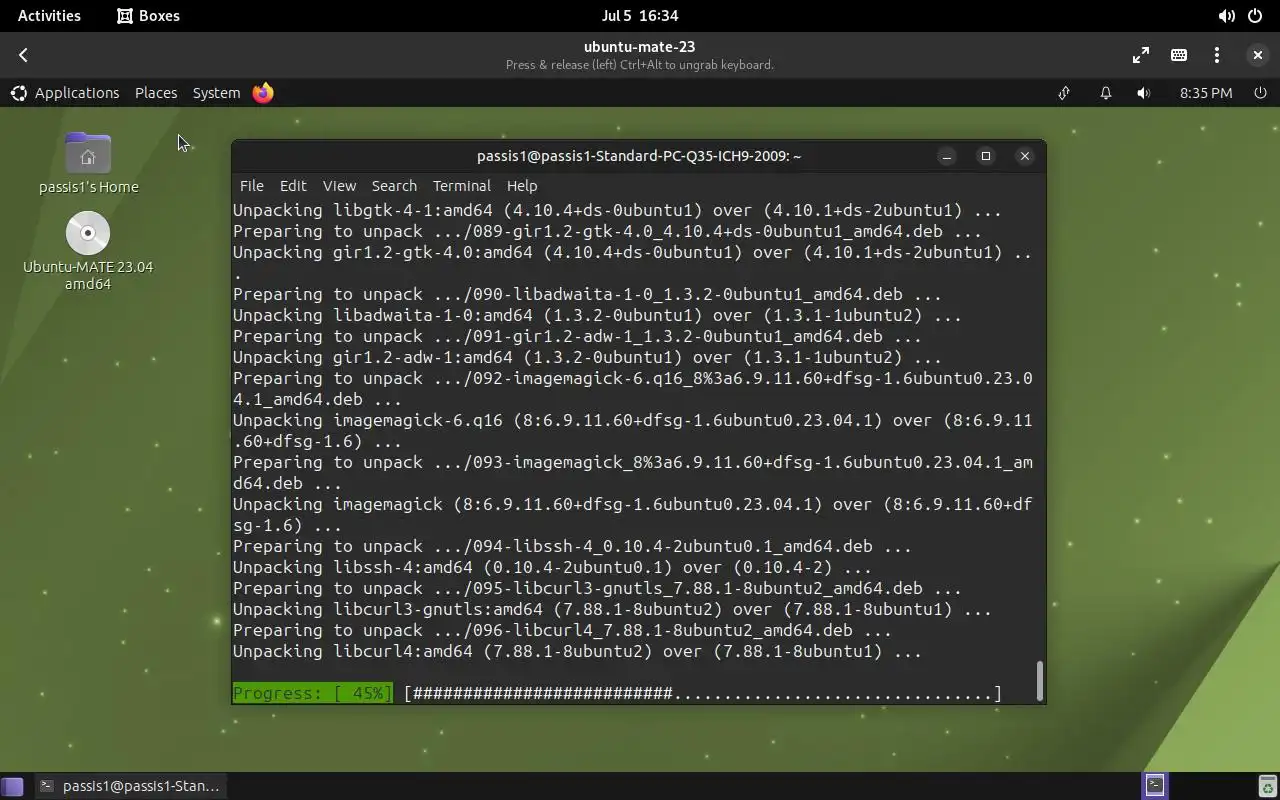Toggle Boxes fullscreen mode icon
Screen dimensions: 1280x800
1141,56
